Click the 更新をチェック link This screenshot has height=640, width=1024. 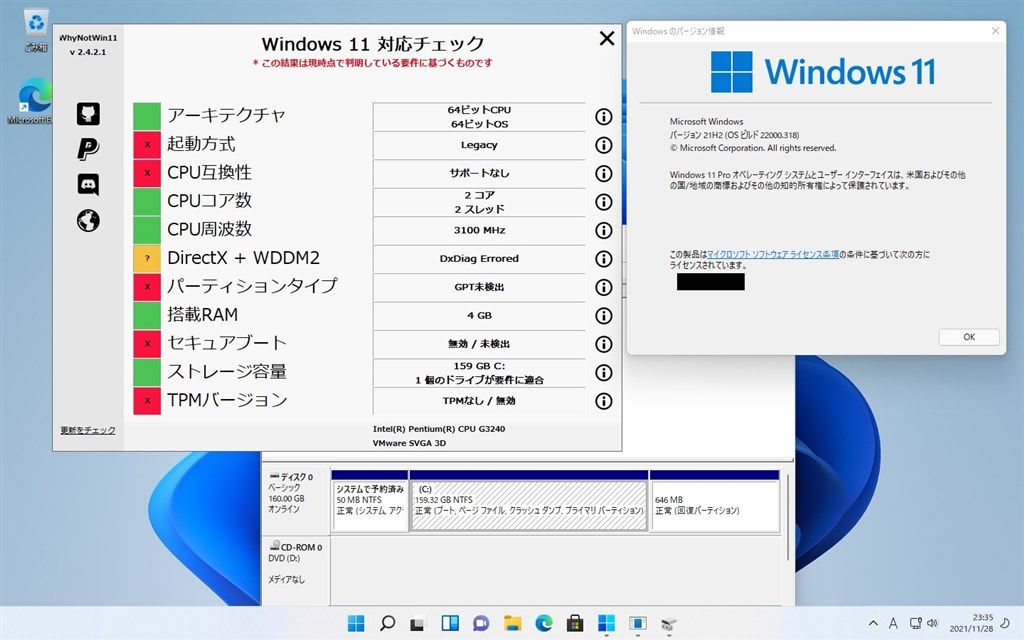click(88, 430)
